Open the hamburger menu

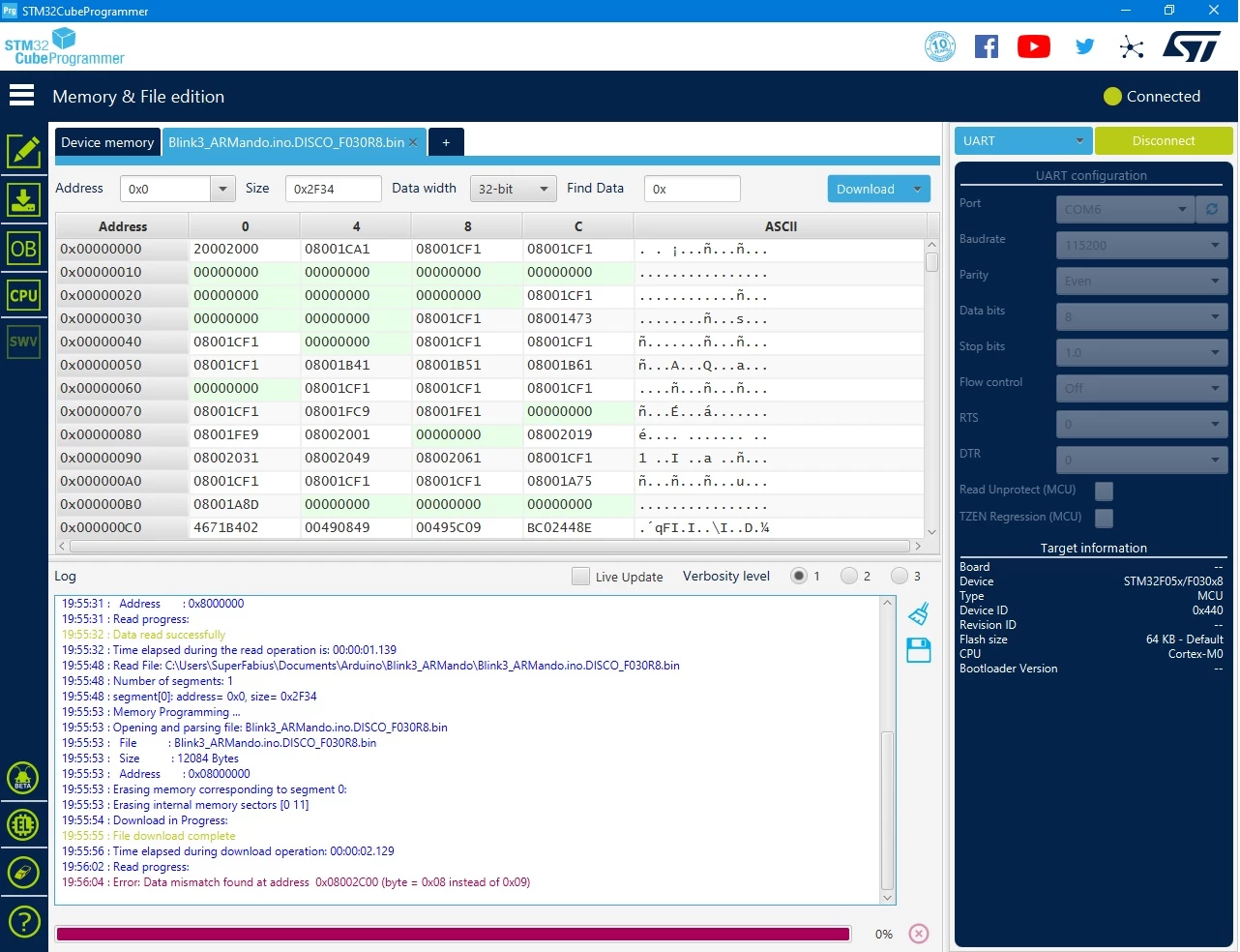pyautogui.click(x=21, y=95)
